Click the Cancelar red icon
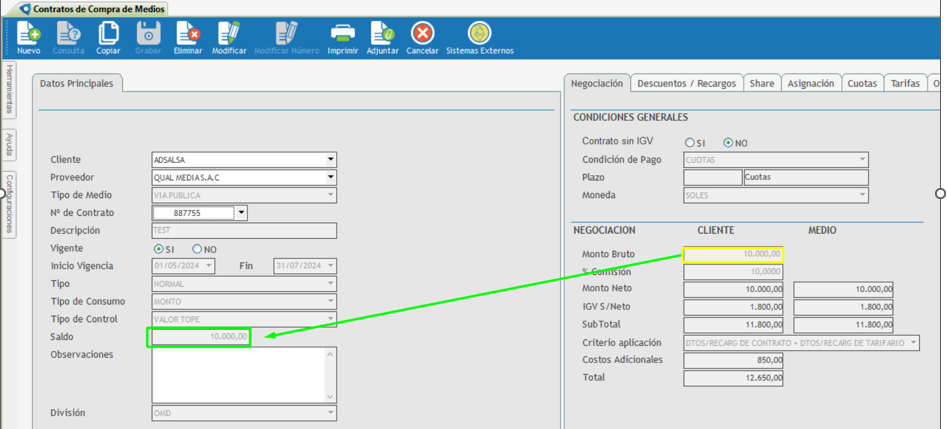 pos(422,33)
